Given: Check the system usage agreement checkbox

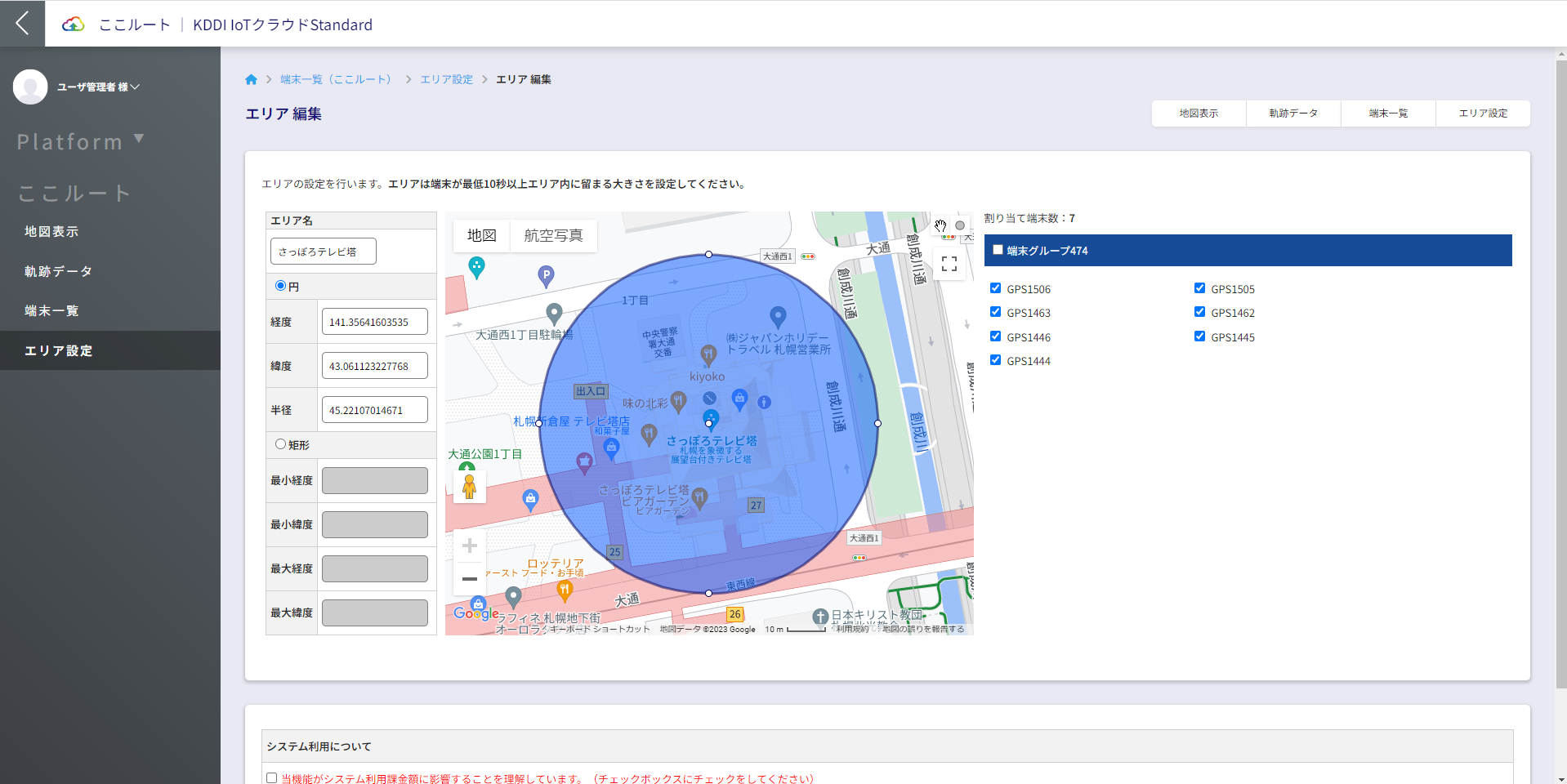Looking at the screenshot, I should (271, 777).
